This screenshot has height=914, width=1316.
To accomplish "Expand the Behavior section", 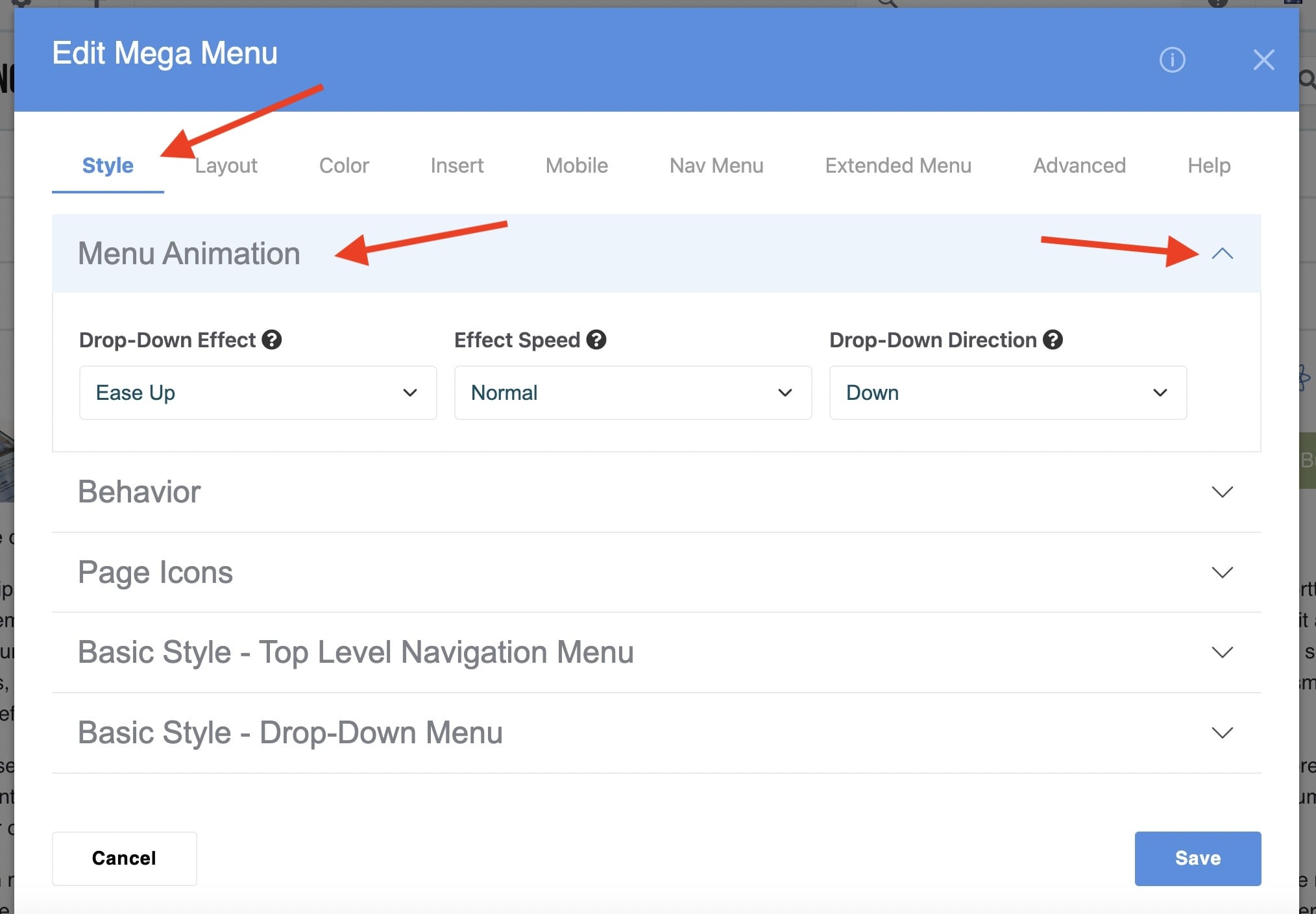I will click(1222, 492).
